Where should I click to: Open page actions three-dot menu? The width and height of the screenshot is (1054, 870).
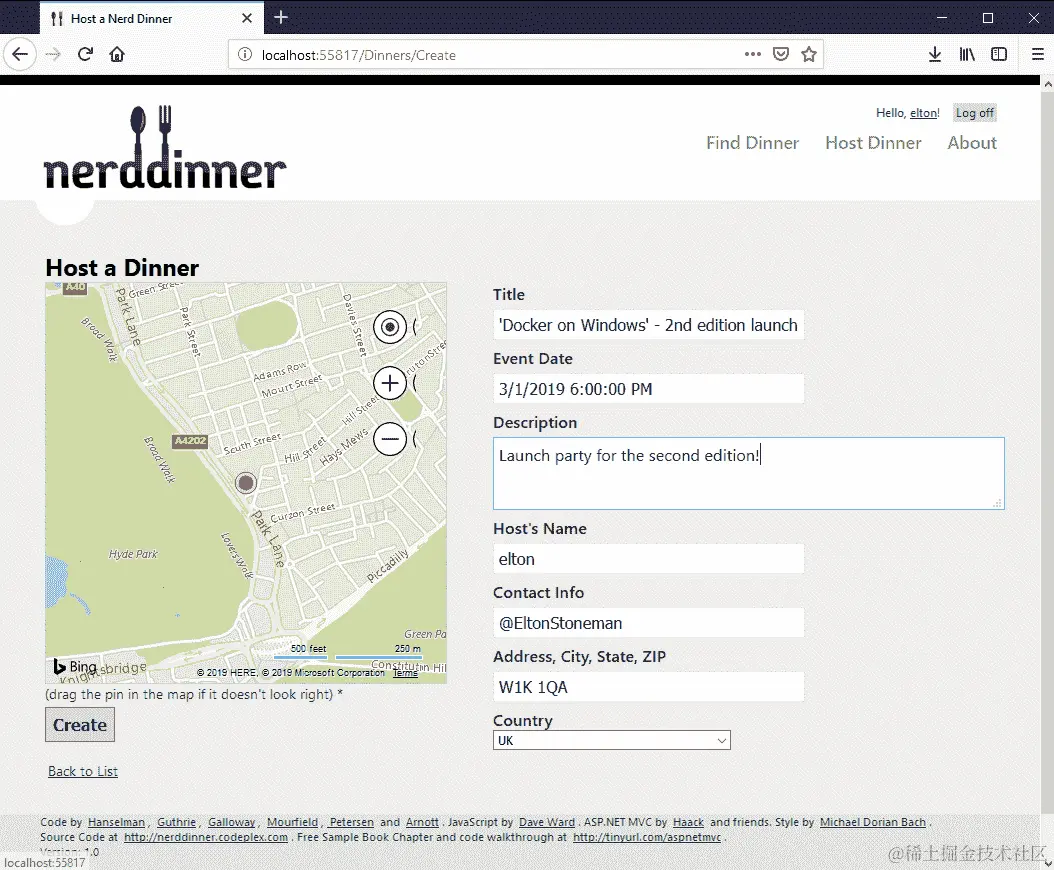(753, 54)
